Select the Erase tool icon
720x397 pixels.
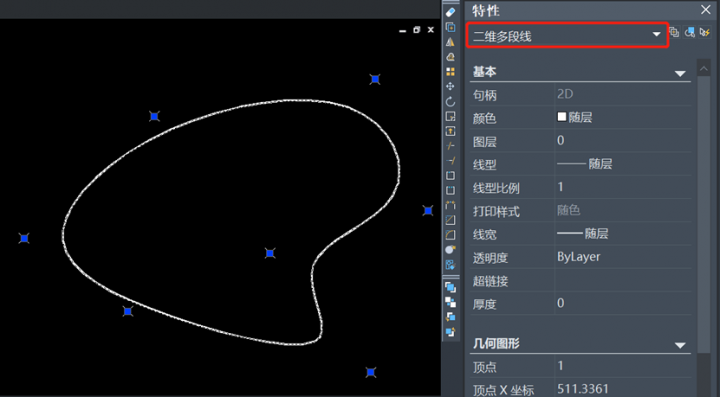click(450, 12)
